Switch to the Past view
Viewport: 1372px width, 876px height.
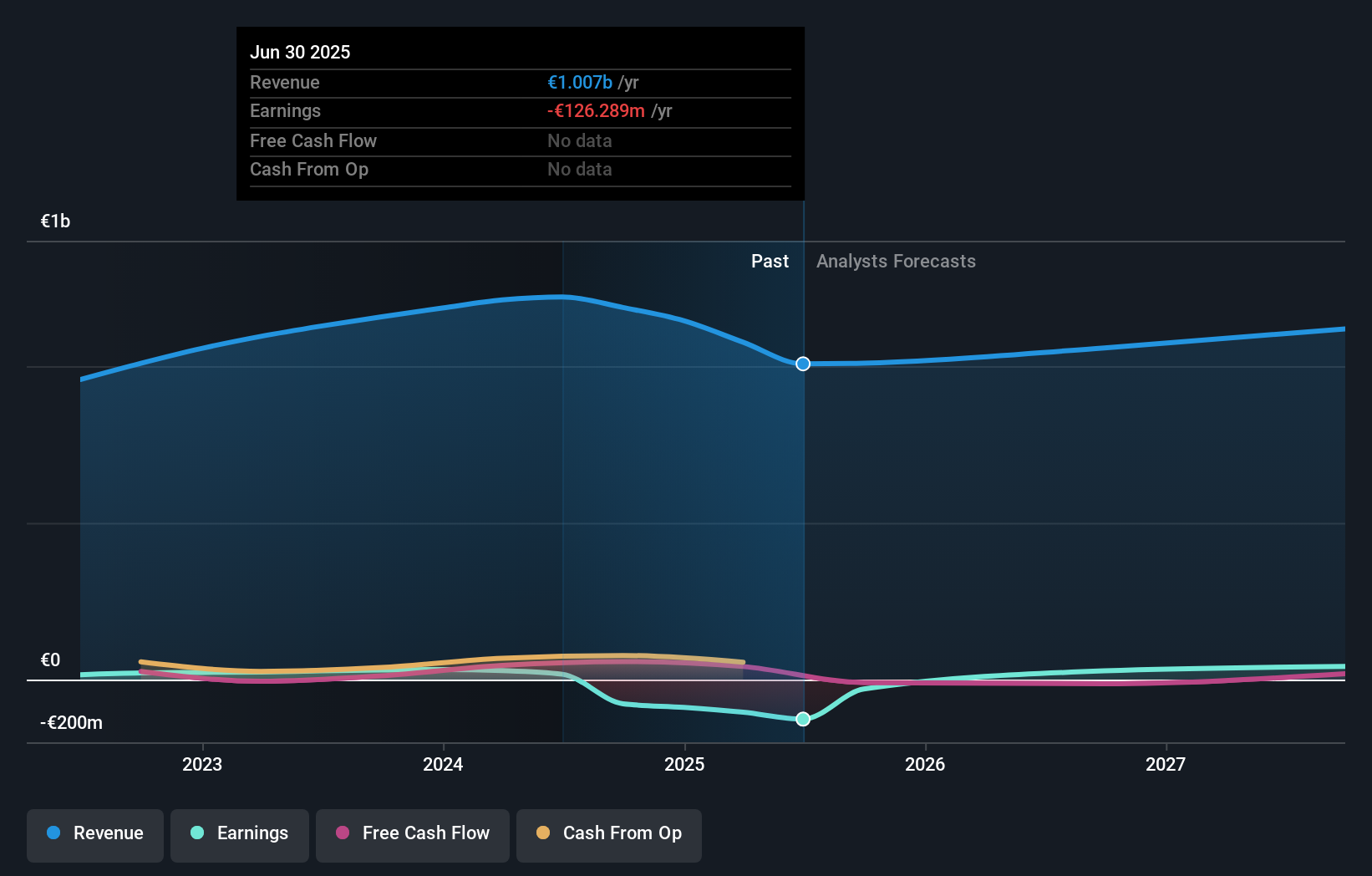[770, 261]
